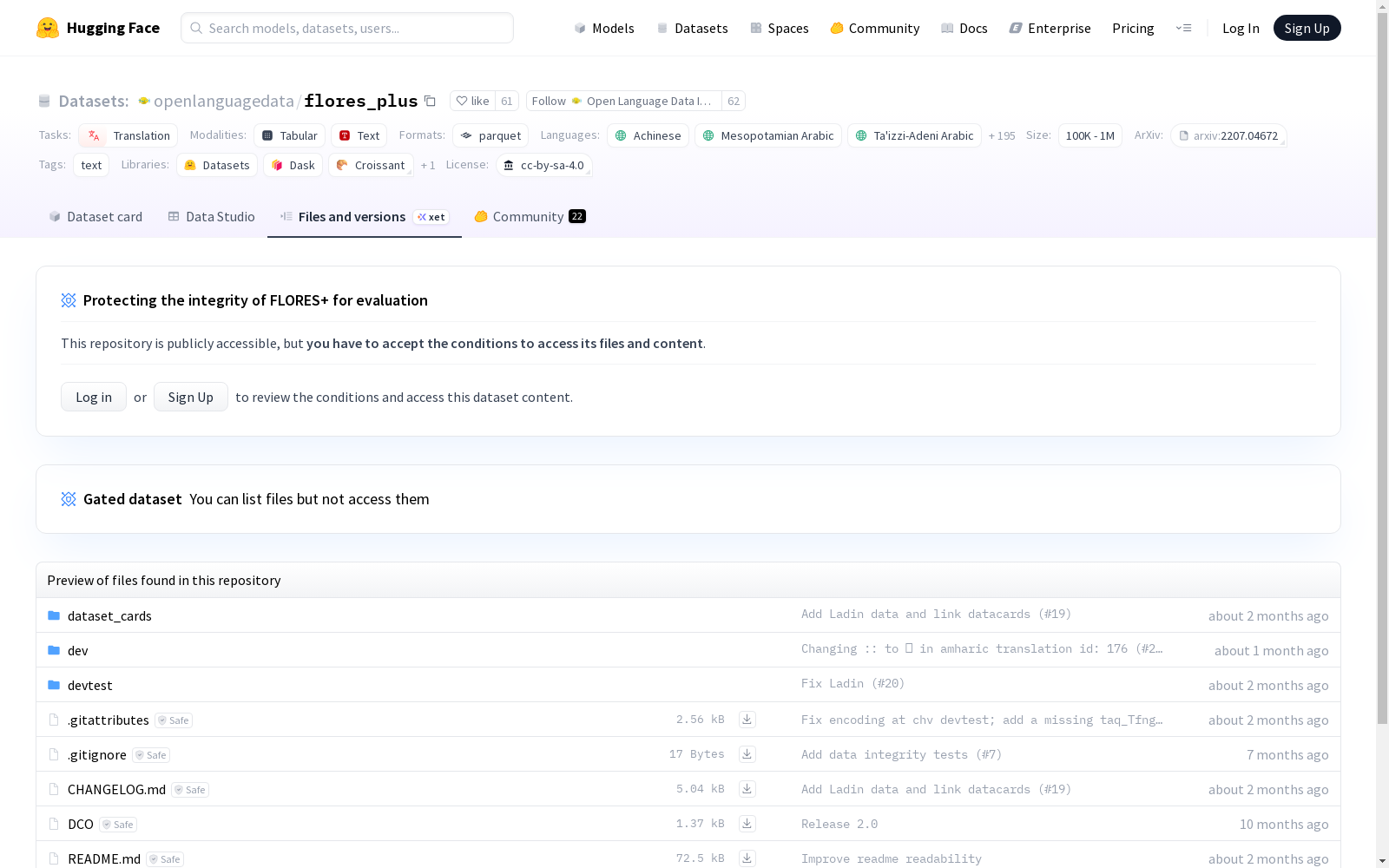Image resolution: width=1389 pixels, height=868 pixels.
Task: Show the +1 more libraries
Action: [428, 165]
